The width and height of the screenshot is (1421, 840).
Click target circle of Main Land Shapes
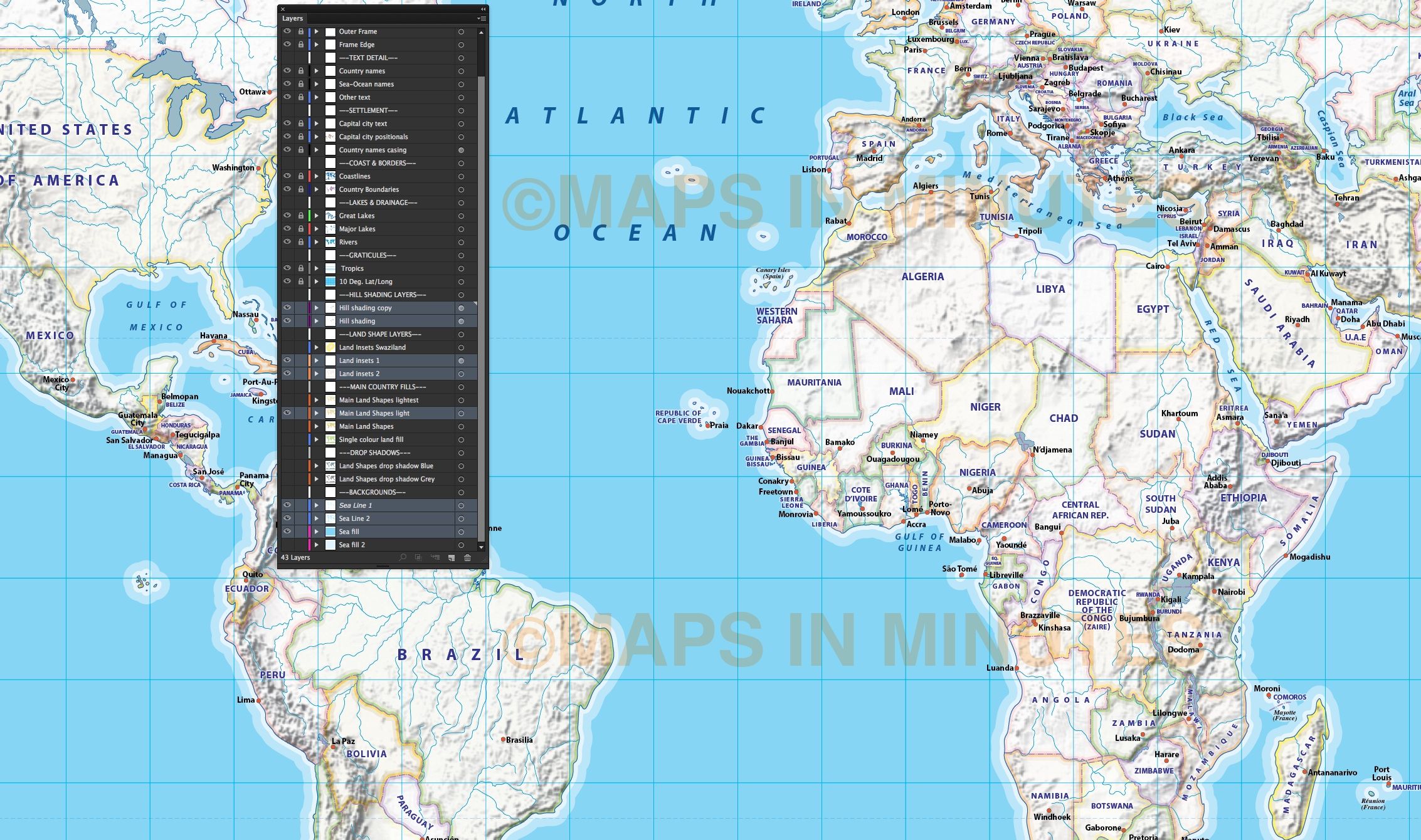pos(461,426)
